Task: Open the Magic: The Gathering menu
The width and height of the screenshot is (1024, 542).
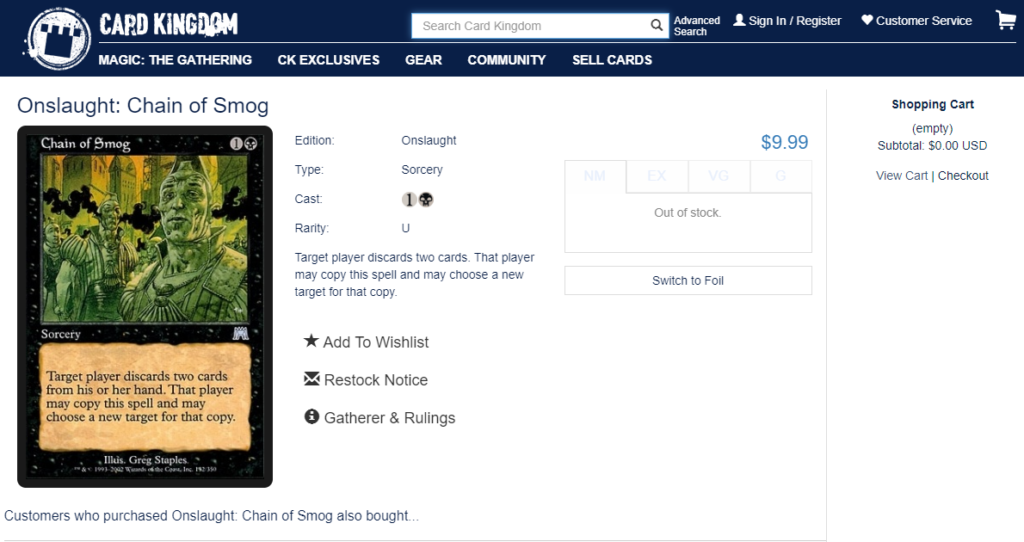Action: point(175,60)
